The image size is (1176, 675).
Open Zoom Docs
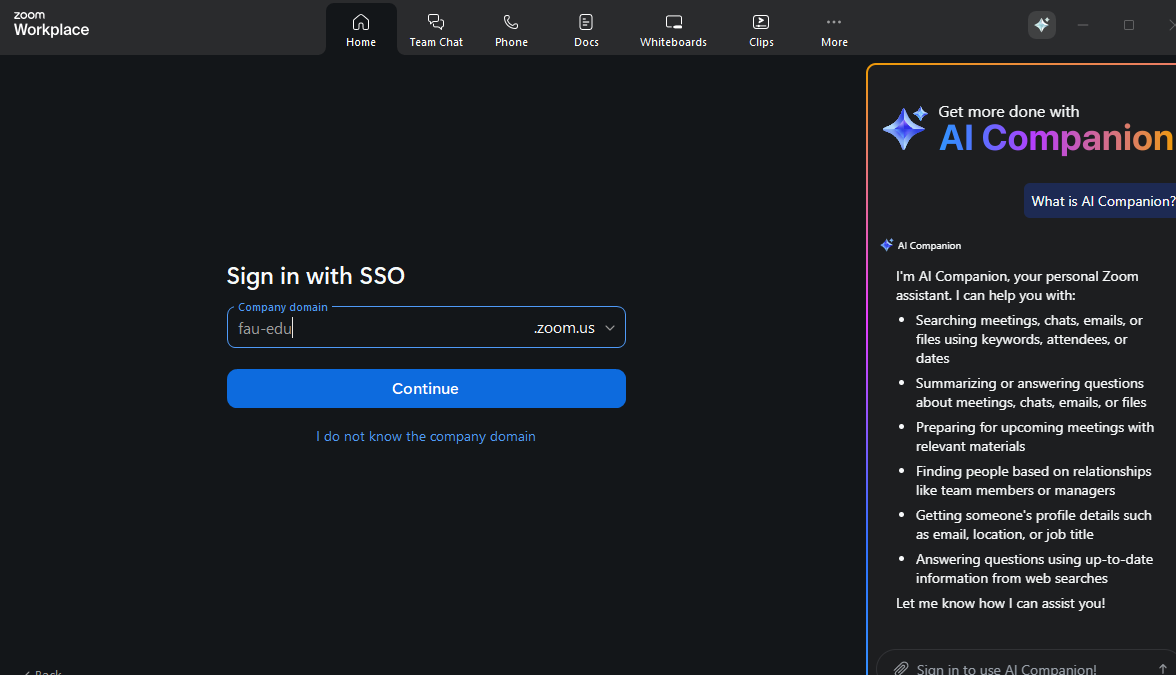[x=586, y=28]
